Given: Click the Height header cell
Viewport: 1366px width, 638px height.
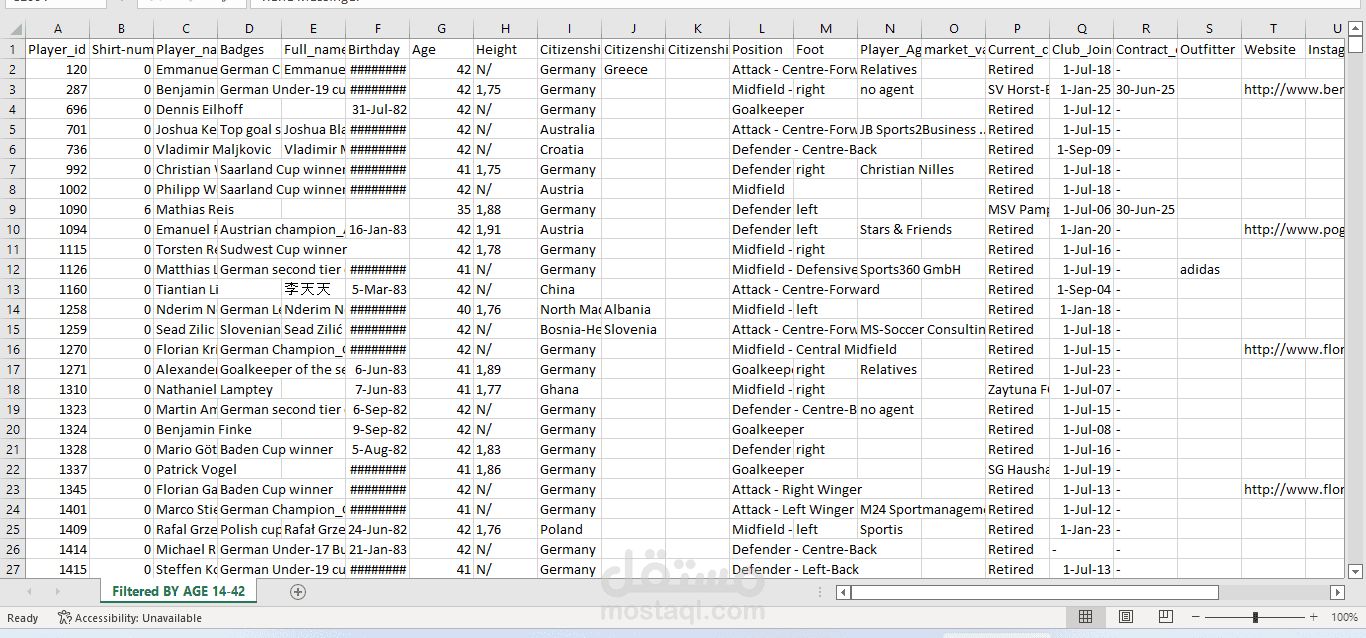Looking at the screenshot, I should pyautogui.click(x=506, y=49).
